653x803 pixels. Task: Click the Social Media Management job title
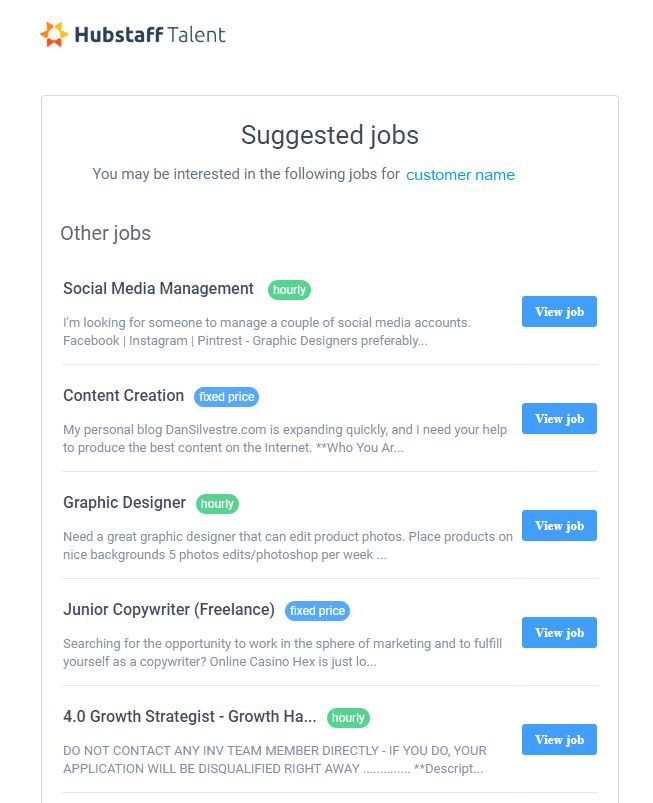(158, 289)
